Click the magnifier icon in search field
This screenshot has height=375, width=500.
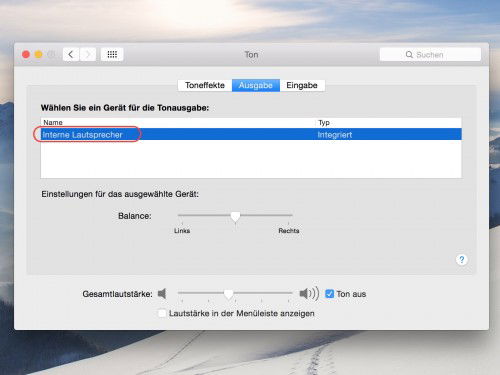click(x=409, y=54)
